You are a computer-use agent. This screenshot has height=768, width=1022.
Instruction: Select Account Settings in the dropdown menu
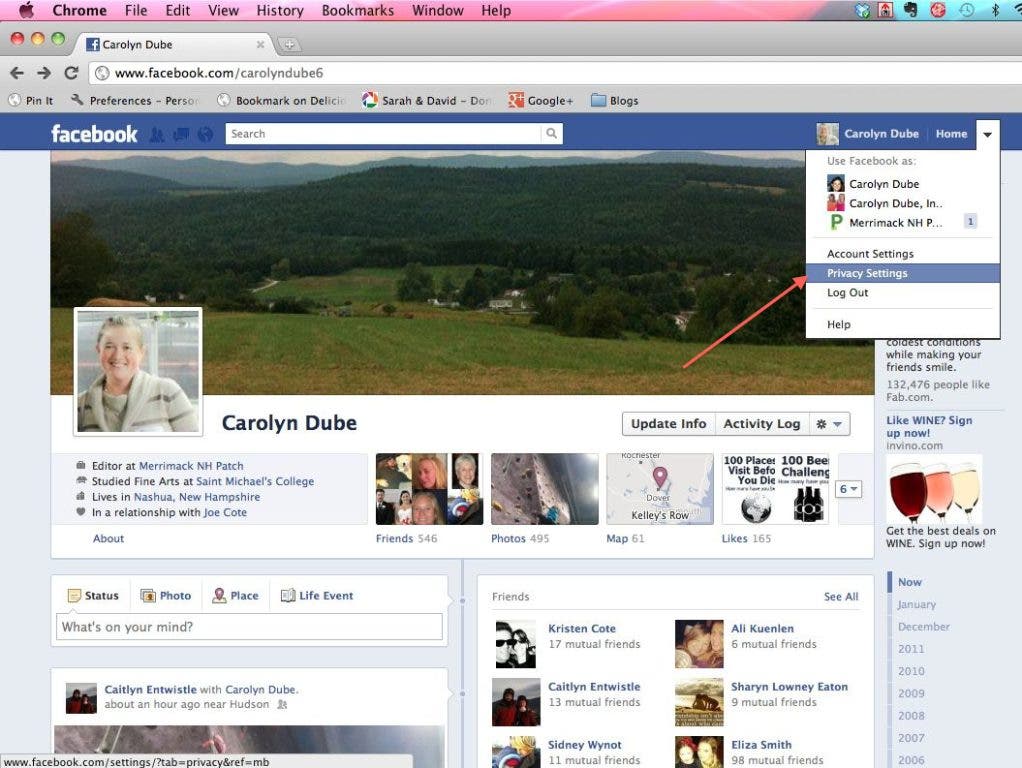[x=903, y=254]
